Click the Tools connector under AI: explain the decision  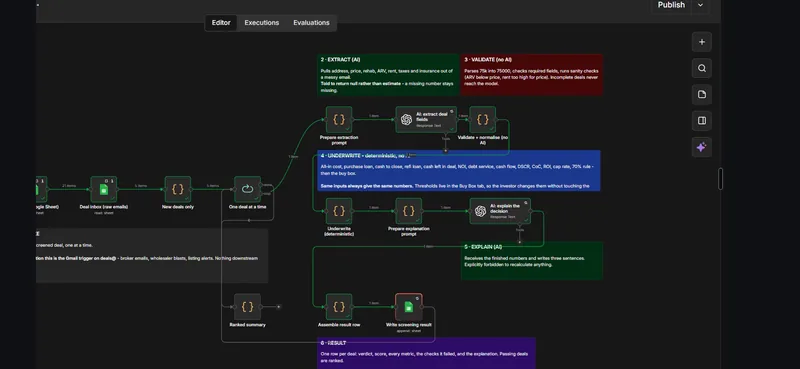519,242
